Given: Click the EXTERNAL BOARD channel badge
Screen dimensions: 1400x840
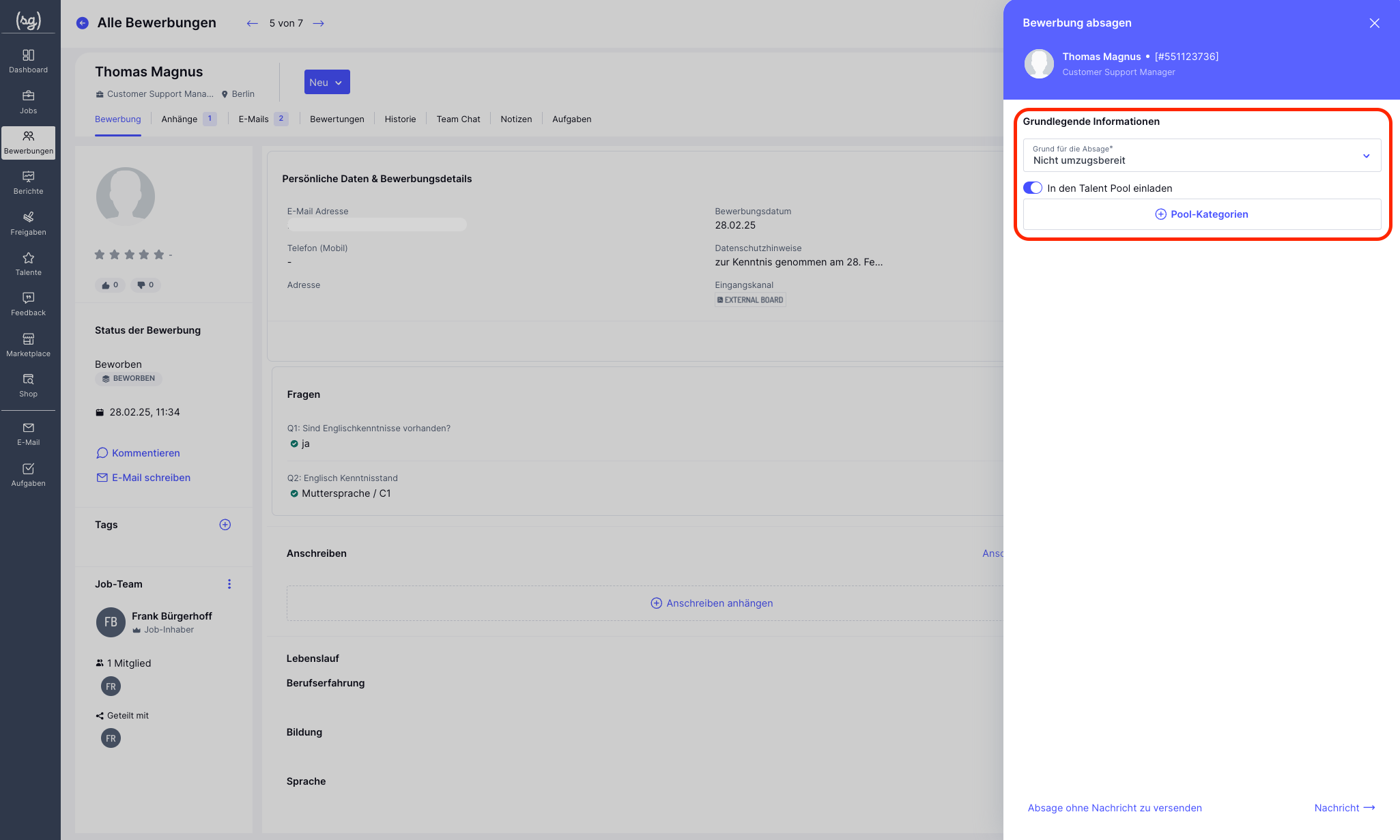Looking at the screenshot, I should (x=750, y=300).
